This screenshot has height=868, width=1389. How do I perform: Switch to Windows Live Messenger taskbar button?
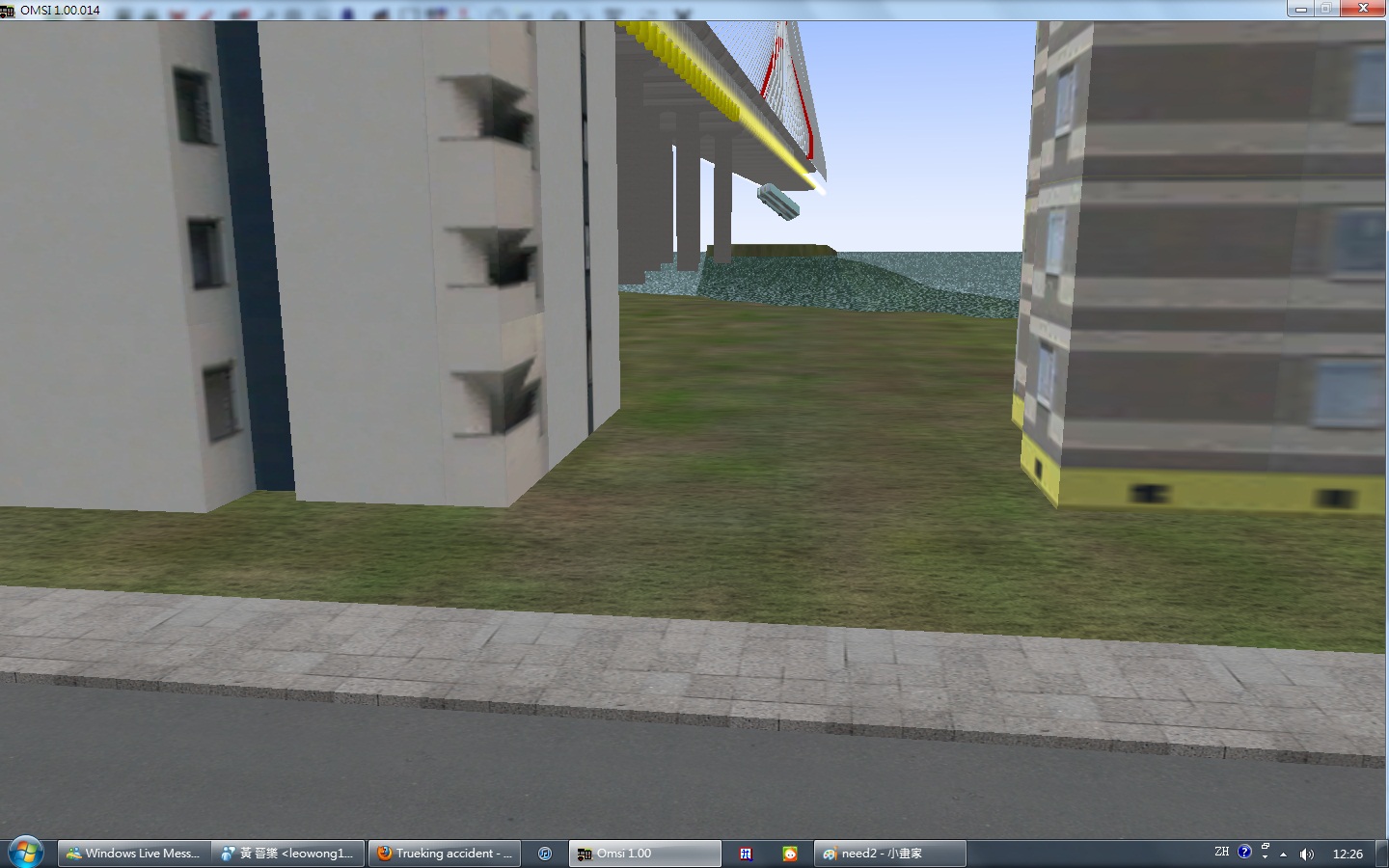[133, 854]
